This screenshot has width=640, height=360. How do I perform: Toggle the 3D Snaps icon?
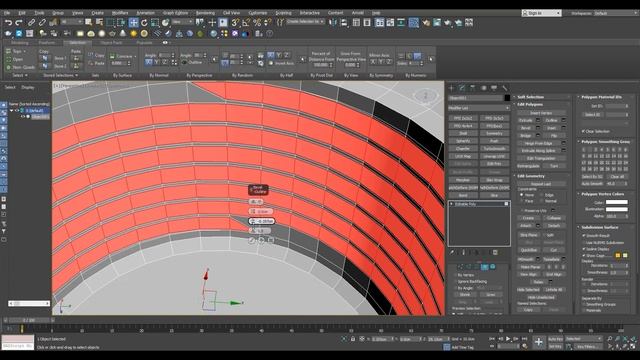[x=235, y=23]
